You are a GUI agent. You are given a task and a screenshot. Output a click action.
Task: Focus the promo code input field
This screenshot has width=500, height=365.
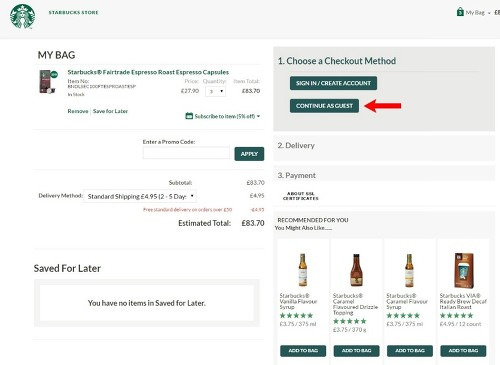[x=186, y=153]
